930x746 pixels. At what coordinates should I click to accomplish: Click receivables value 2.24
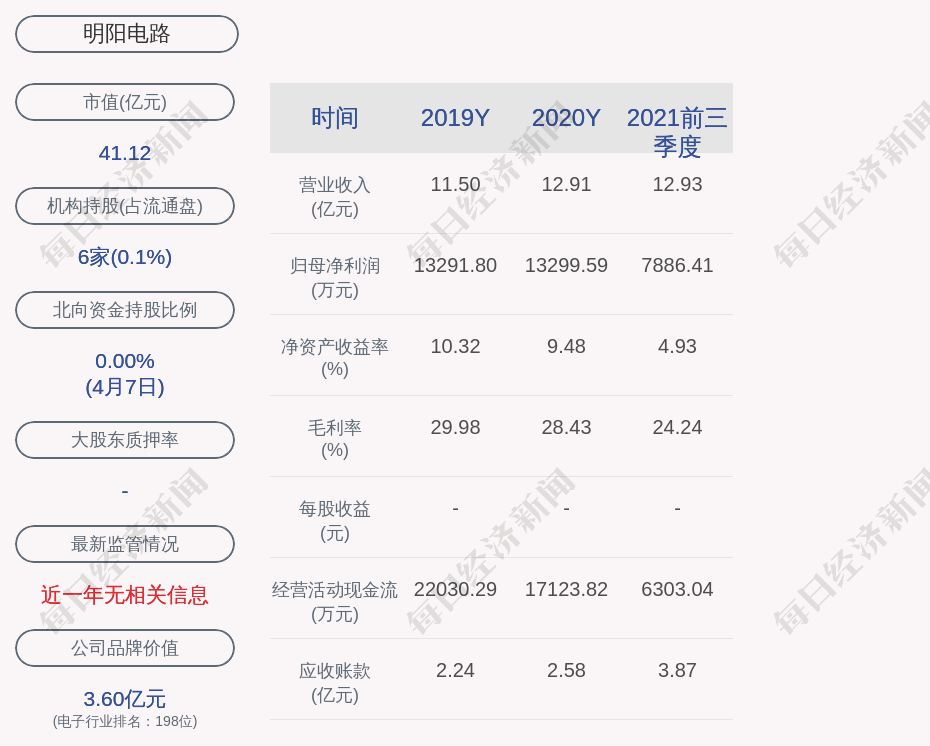point(455,670)
